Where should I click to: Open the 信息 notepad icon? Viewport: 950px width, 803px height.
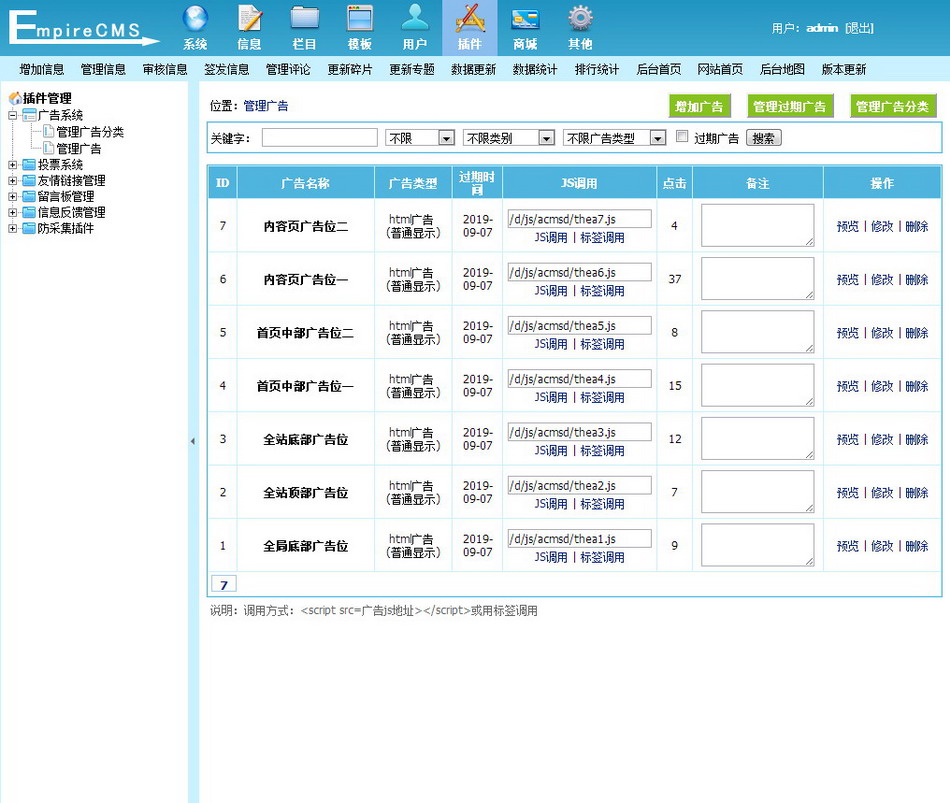pos(250,19)
